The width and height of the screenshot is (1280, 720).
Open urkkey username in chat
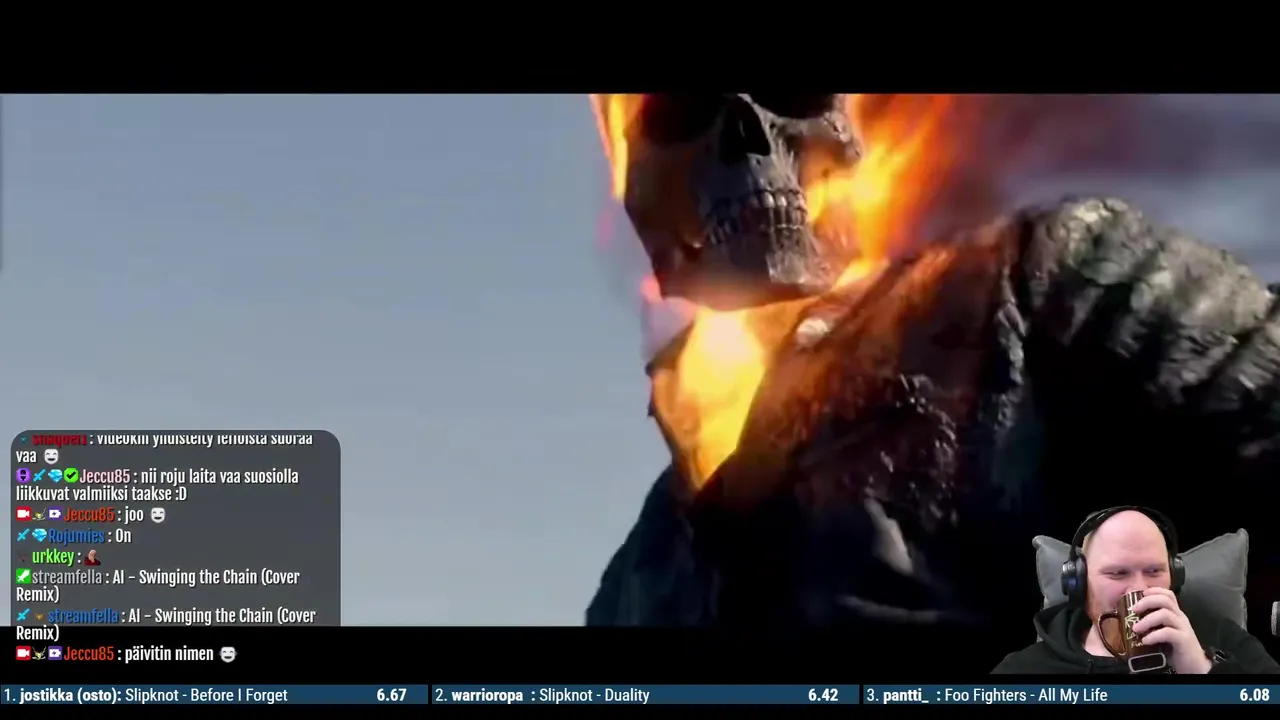(x=53, y=557)
